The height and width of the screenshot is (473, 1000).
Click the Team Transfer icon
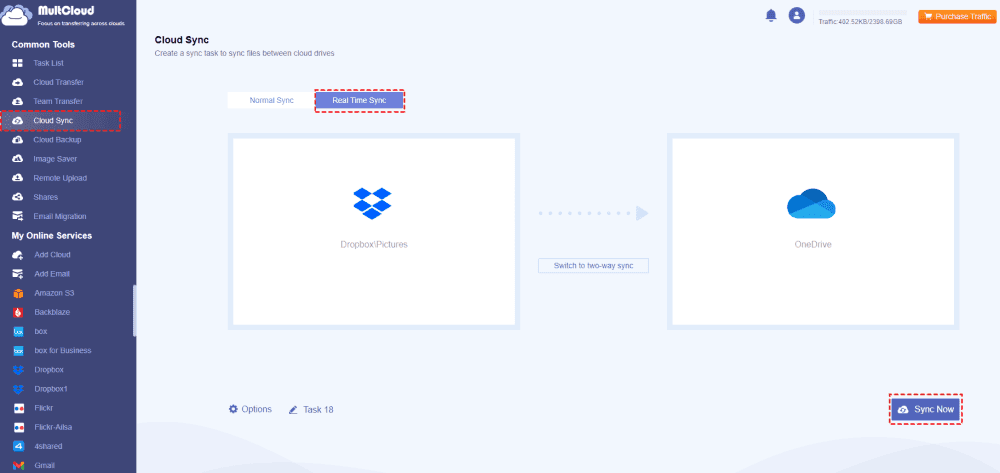pyautogui.click(x=18, y=101)
